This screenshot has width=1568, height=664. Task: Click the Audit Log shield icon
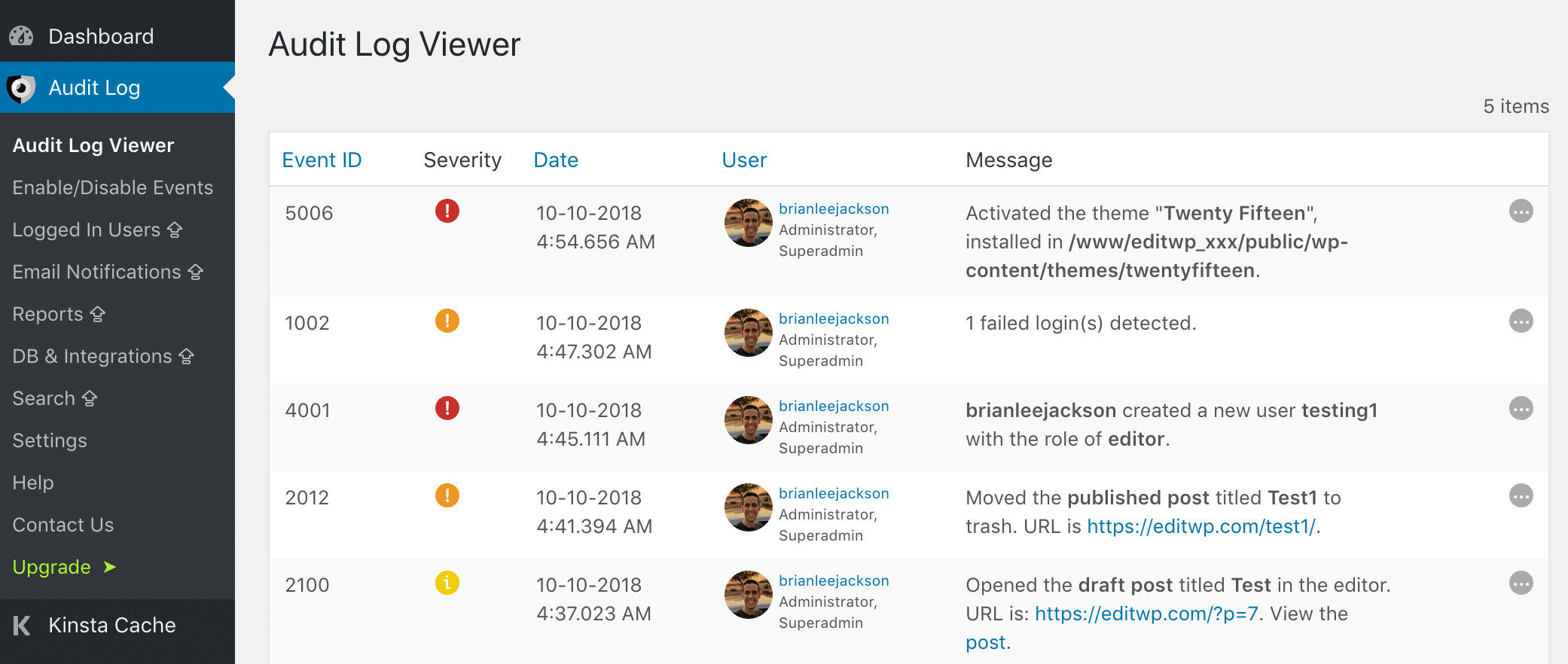(x=21, y=88)
